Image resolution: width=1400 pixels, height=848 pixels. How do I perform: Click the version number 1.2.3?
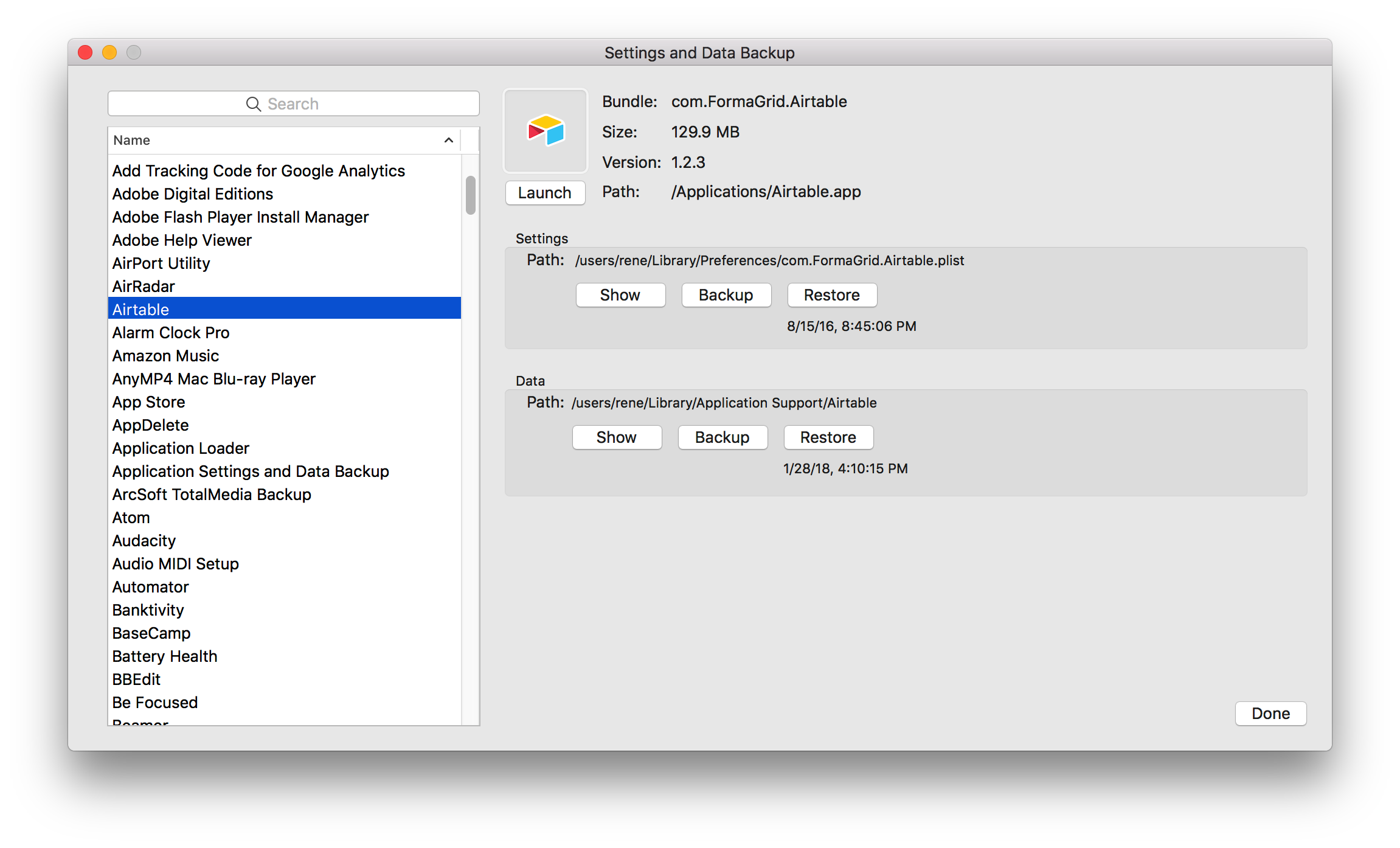pyautogui.click(x=688, y=162)
